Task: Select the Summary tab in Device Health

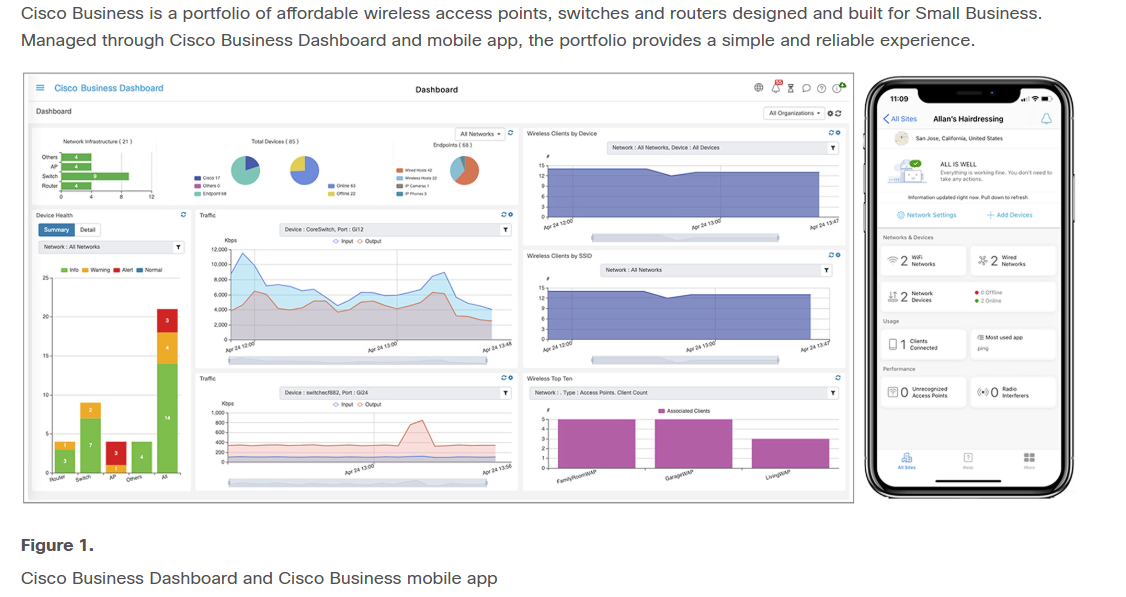Action: [56, 230]
